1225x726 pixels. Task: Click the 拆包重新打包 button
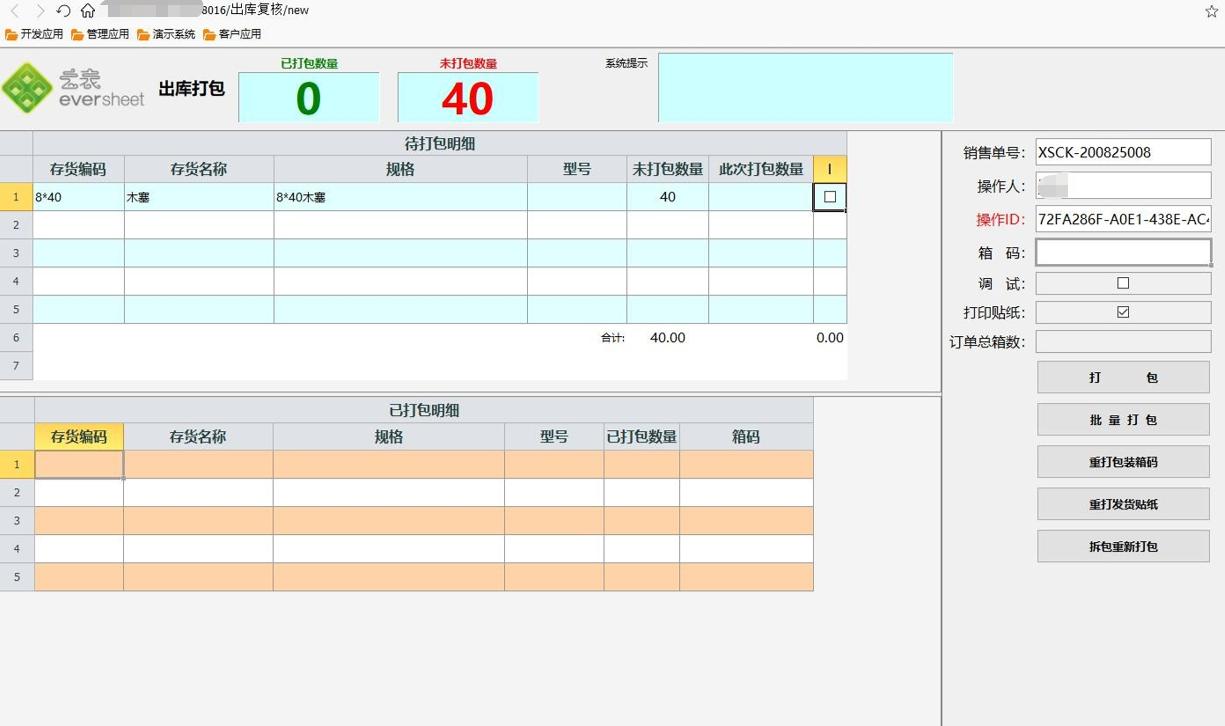[1122, 546]
